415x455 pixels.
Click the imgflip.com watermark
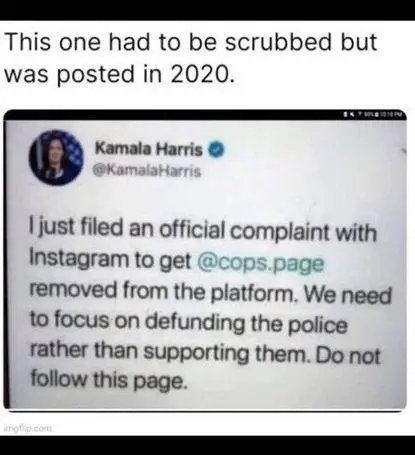(x=28, y=428)
